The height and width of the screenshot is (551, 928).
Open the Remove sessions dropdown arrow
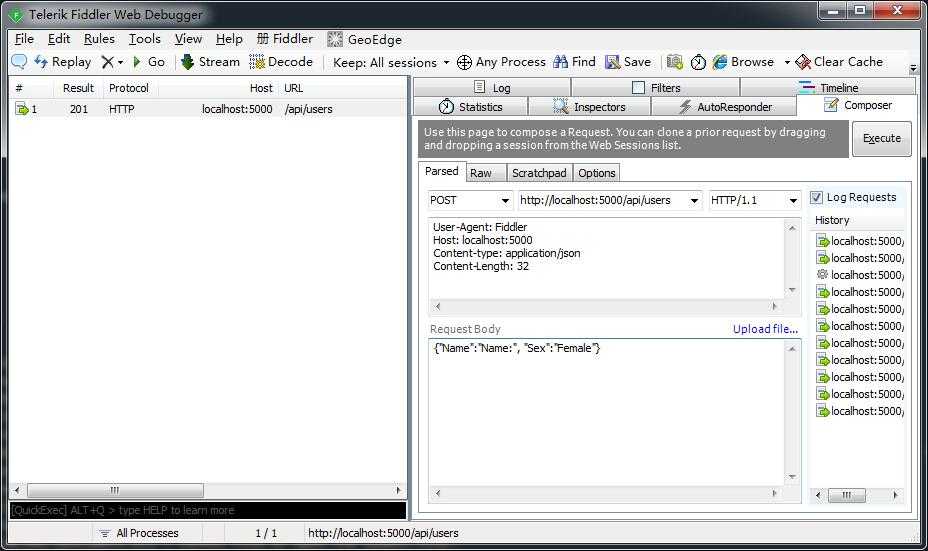pyautogui.click(x=120, y=62)
